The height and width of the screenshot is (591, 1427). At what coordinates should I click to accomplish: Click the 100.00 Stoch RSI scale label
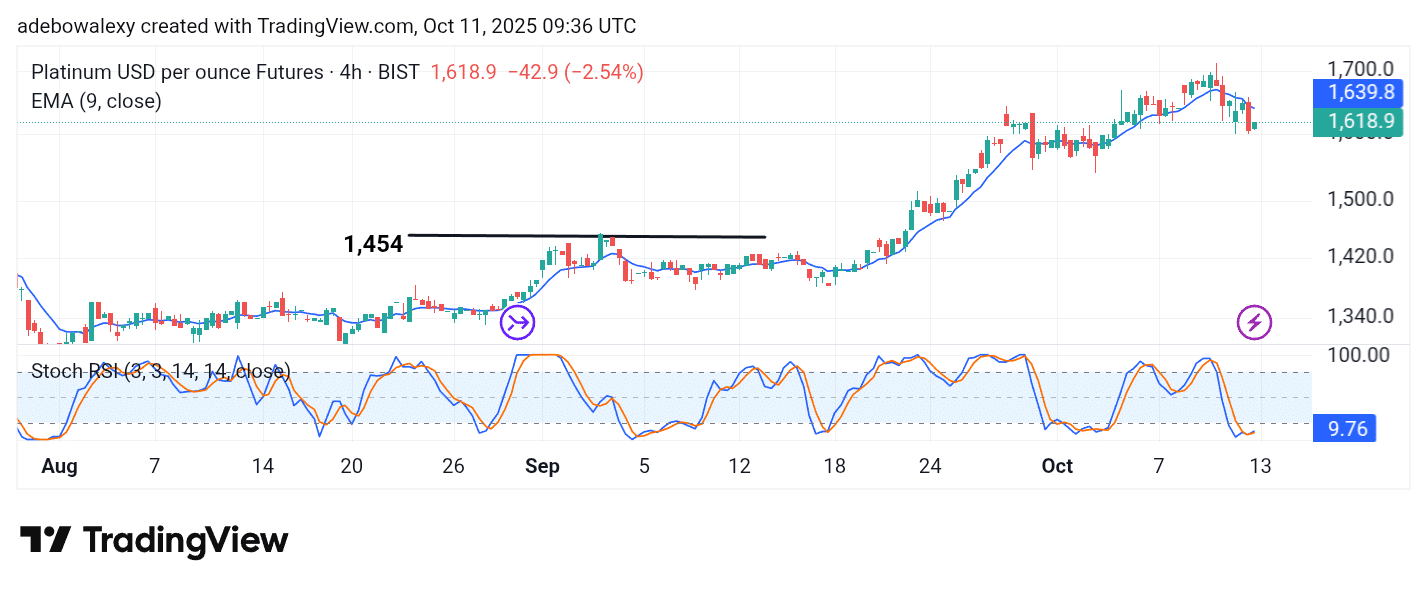[x=1357, y=355]
